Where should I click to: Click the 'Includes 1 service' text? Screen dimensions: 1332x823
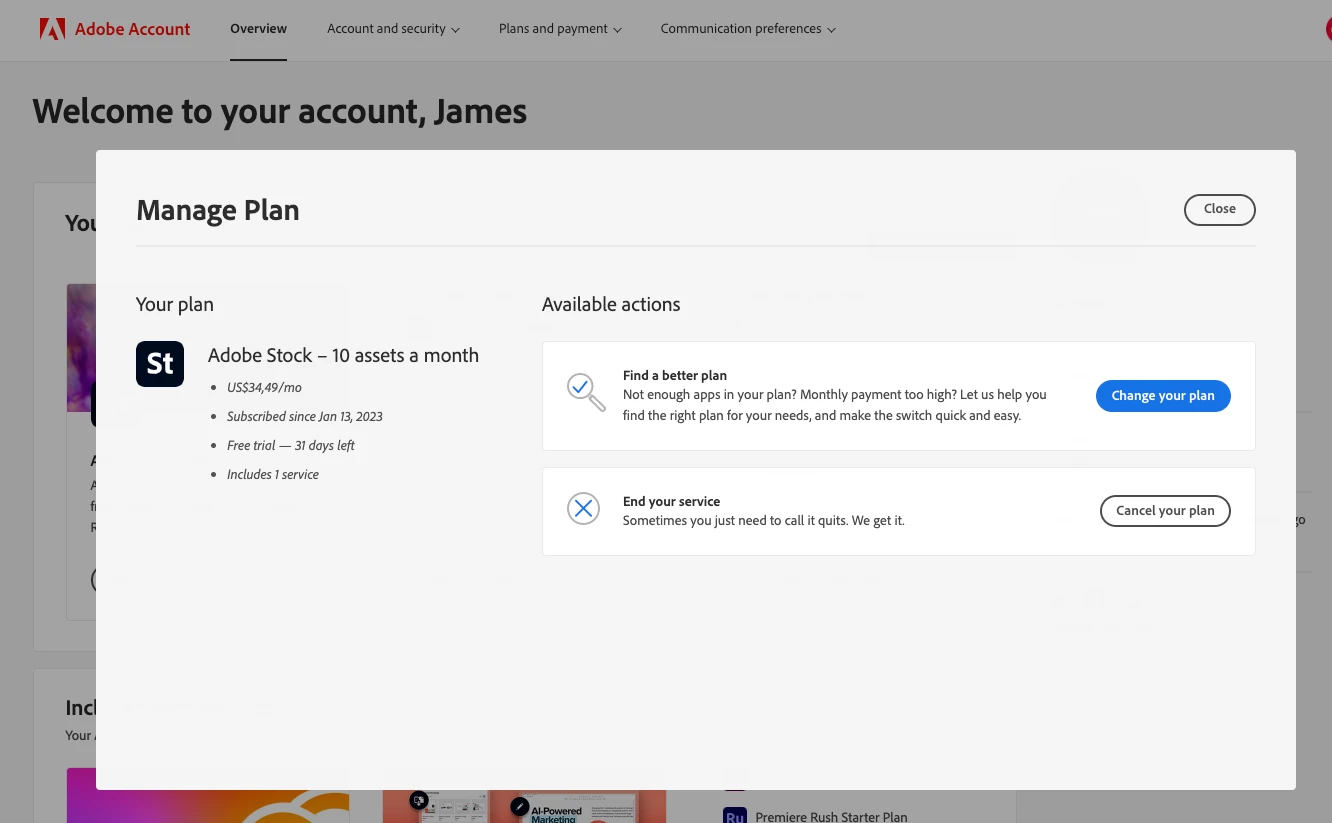coord(273,474)
